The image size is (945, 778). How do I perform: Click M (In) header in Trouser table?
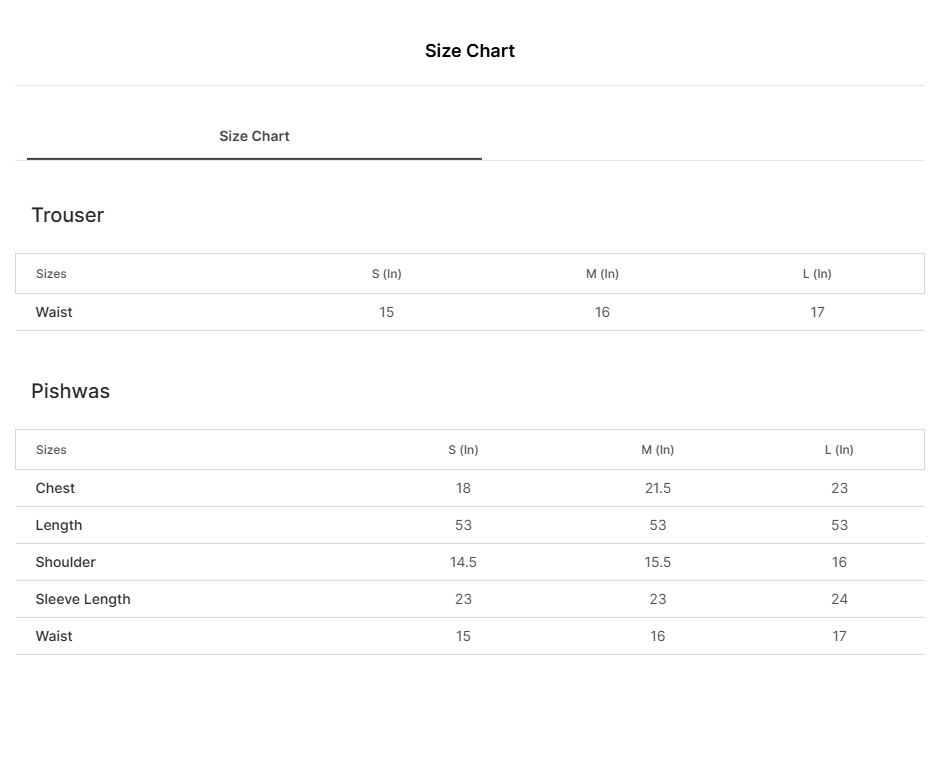coord(602,274)
